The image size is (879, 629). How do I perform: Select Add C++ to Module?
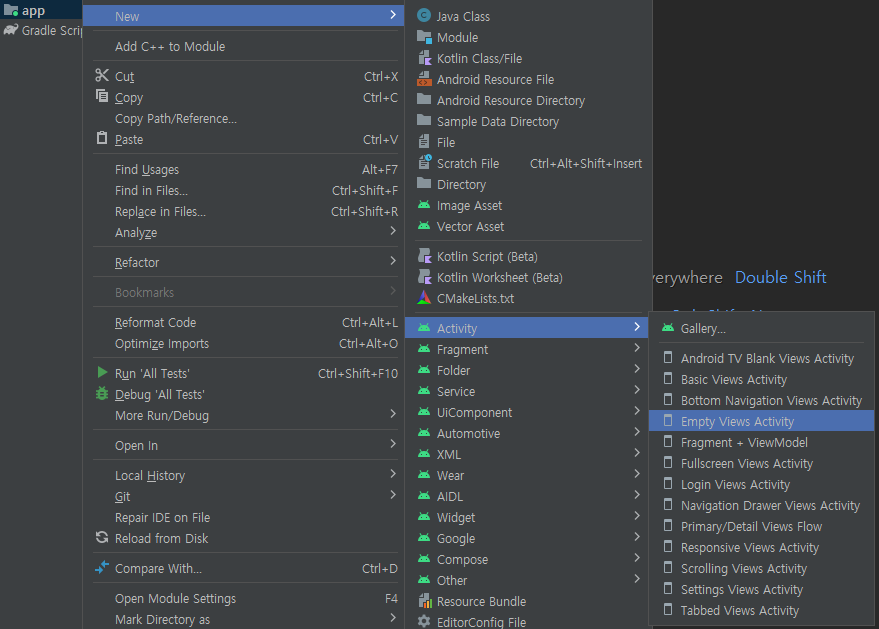click(243, 47)
